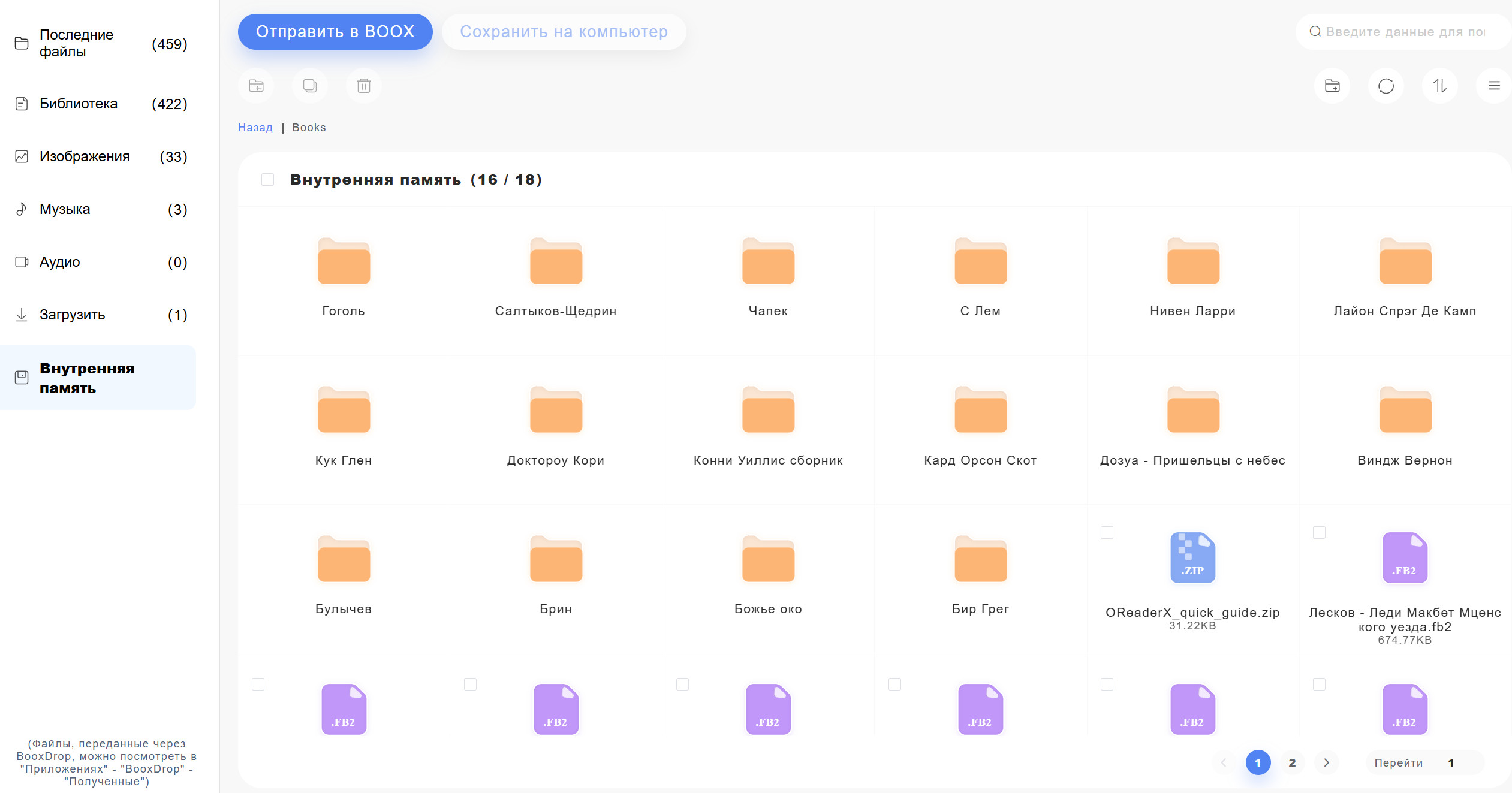Viewport: 1512px width, 793px height.
Task: Open Библиотека in the sidebar
Action: pos(79,104)
